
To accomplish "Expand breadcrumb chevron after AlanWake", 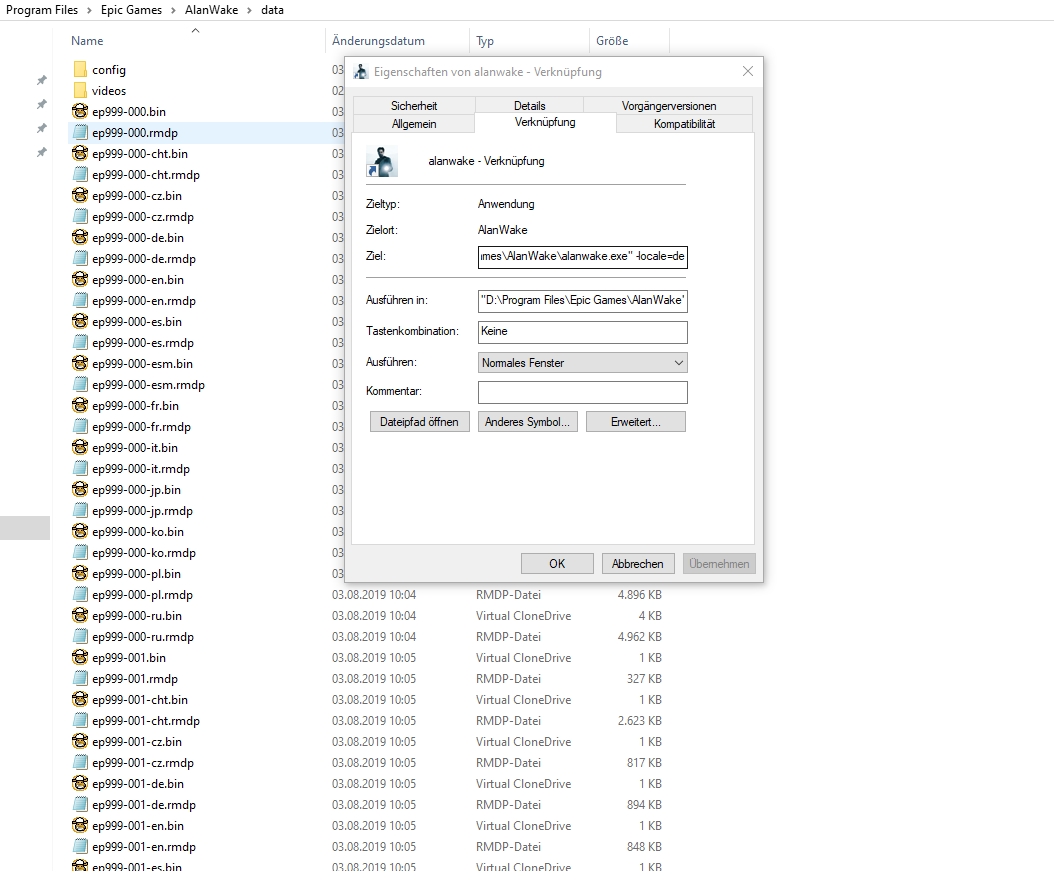I will click(249, 10).
